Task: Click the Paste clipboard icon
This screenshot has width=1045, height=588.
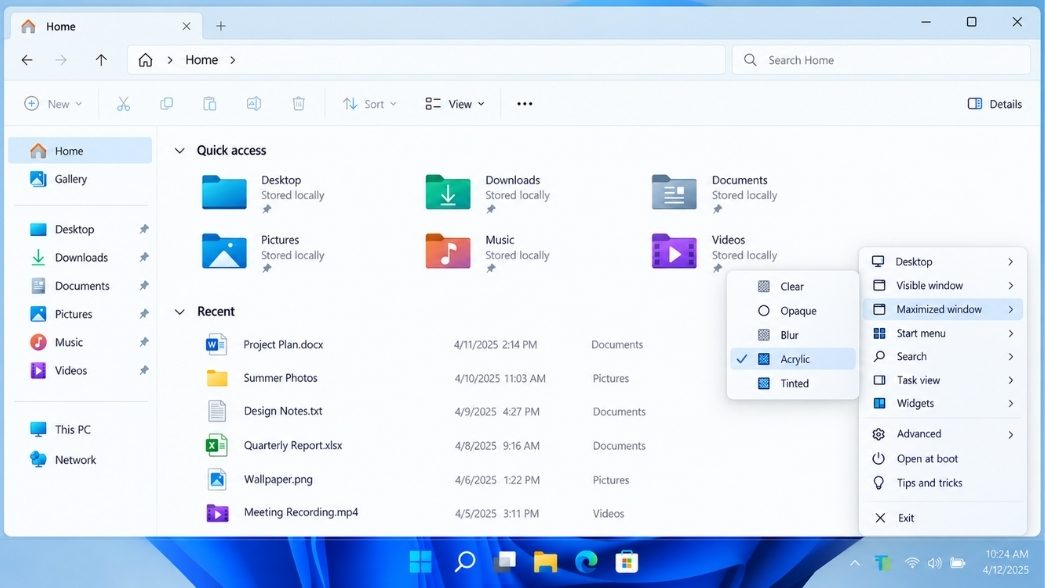Action: (210, 104)
